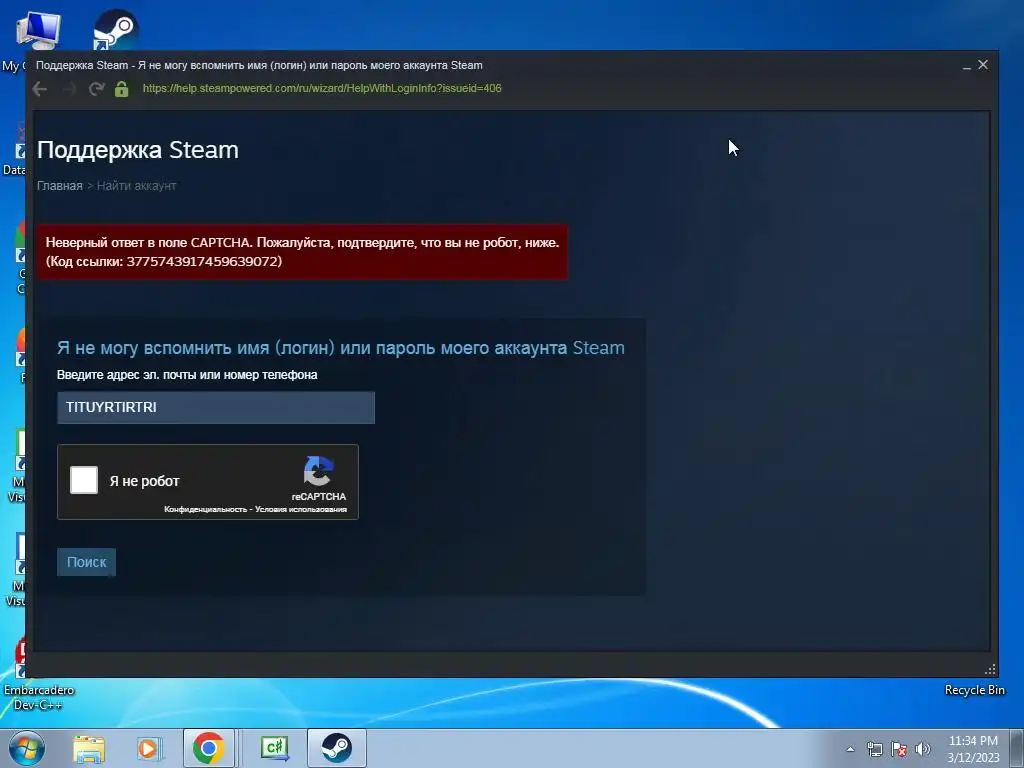
Task: Open the Action Center flag icon
Action: point(899,749)
